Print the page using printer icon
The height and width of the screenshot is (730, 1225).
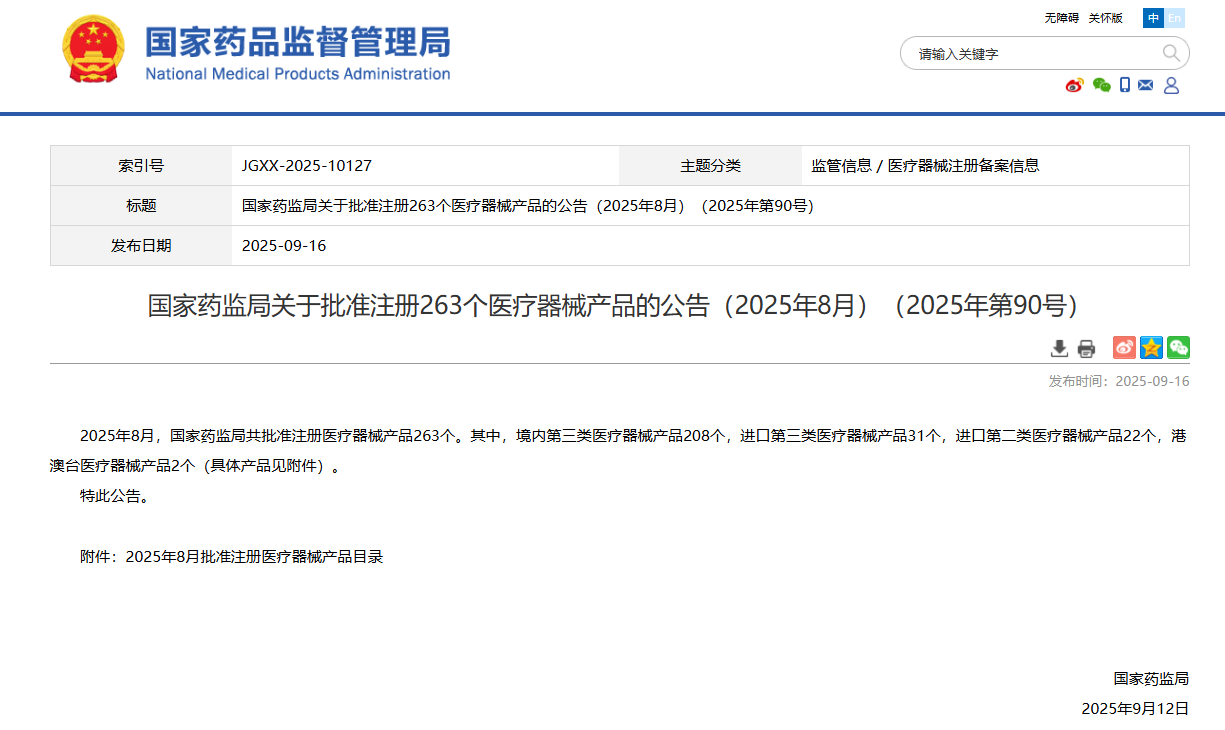(x=1086, y=348)
